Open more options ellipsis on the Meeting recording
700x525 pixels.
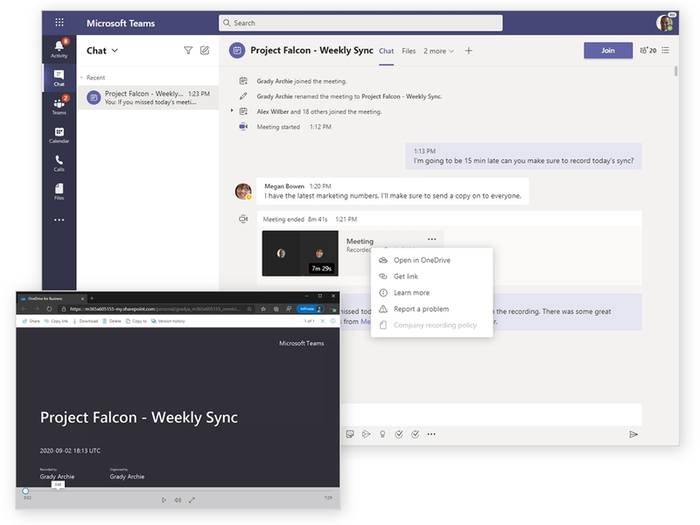(x=432, y=239)
